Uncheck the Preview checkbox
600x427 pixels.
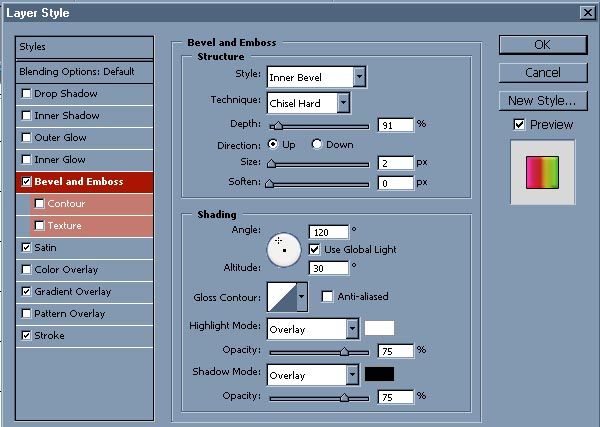tap(519, 124)
